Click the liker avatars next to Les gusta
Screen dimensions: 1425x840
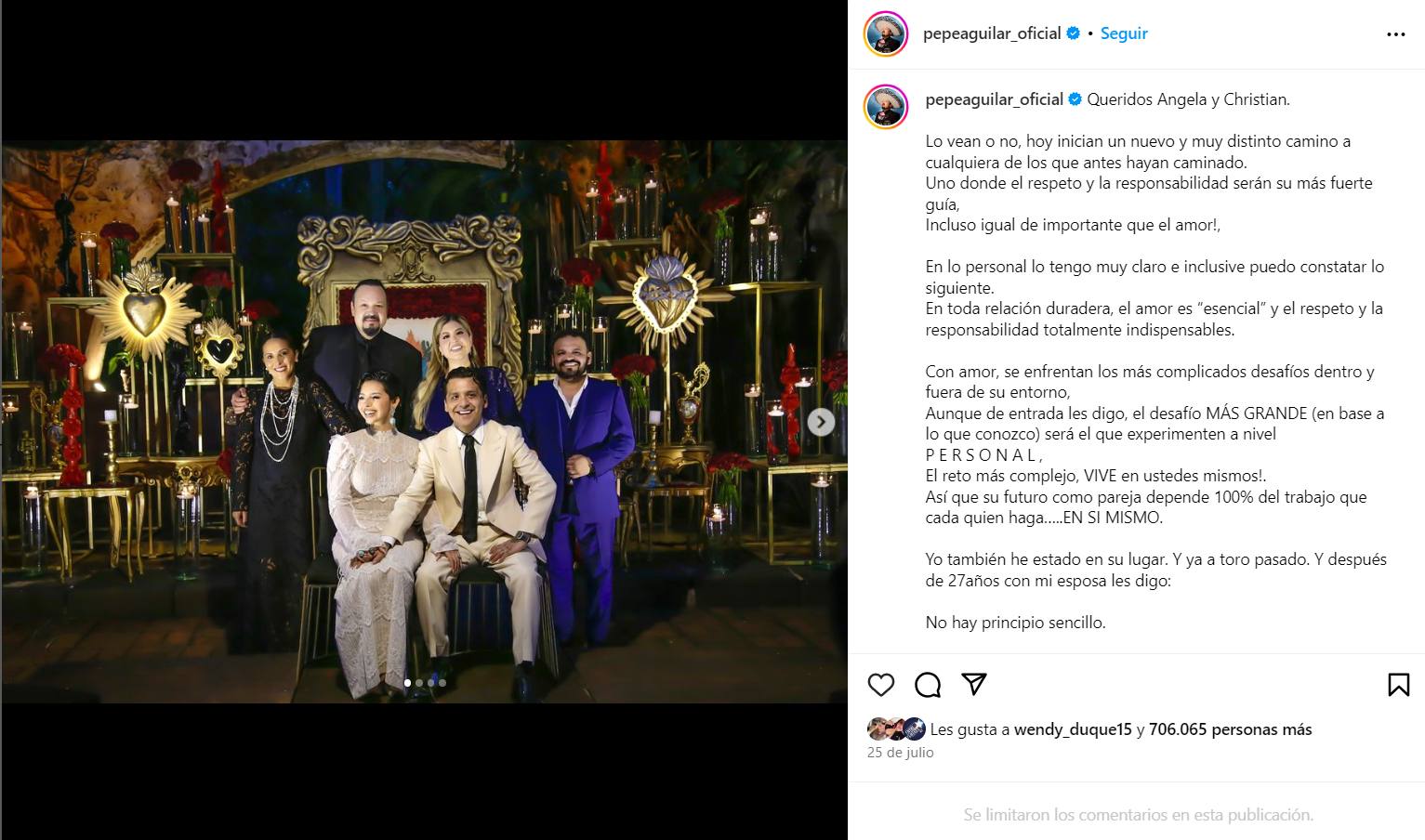point(896,729)
